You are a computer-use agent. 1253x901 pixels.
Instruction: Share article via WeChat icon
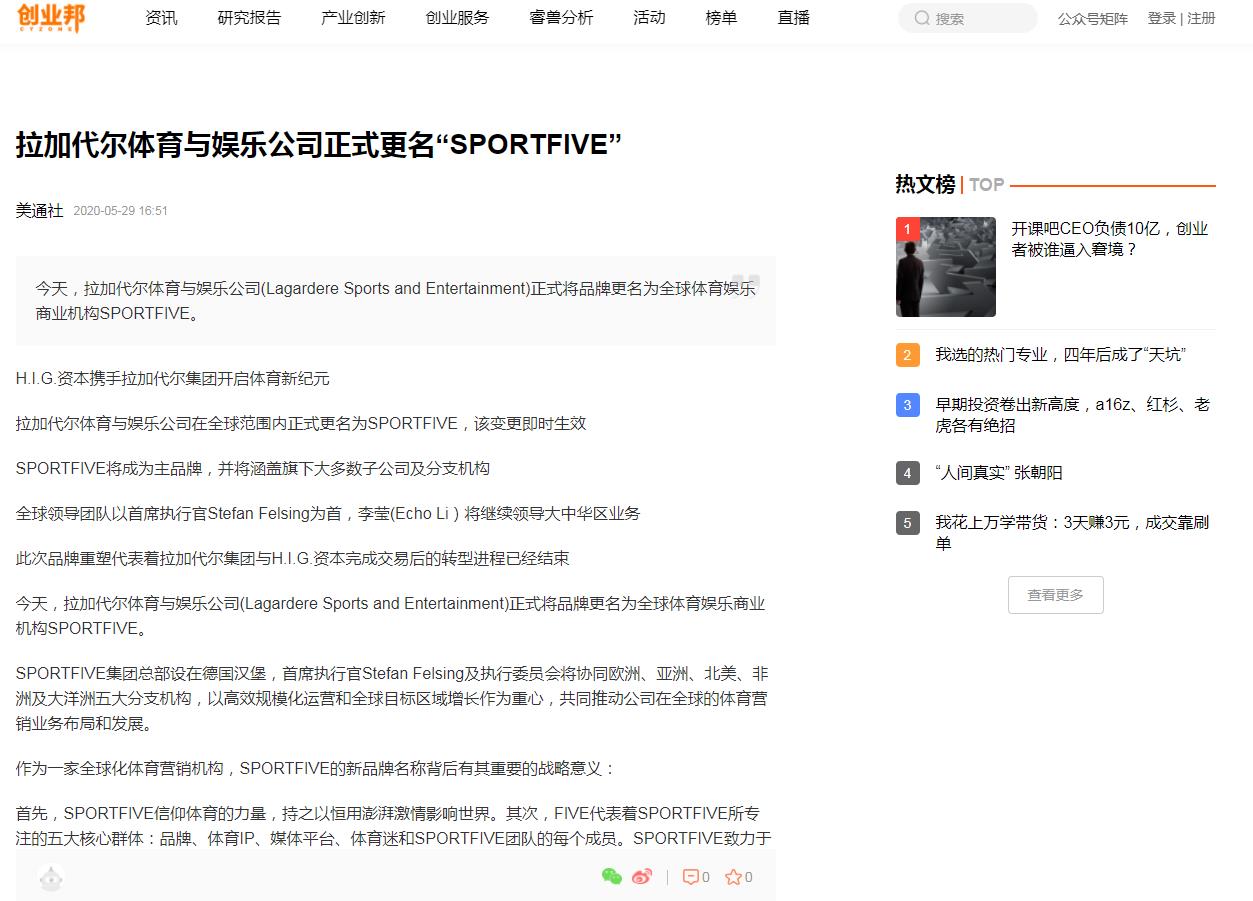[611, 877]
